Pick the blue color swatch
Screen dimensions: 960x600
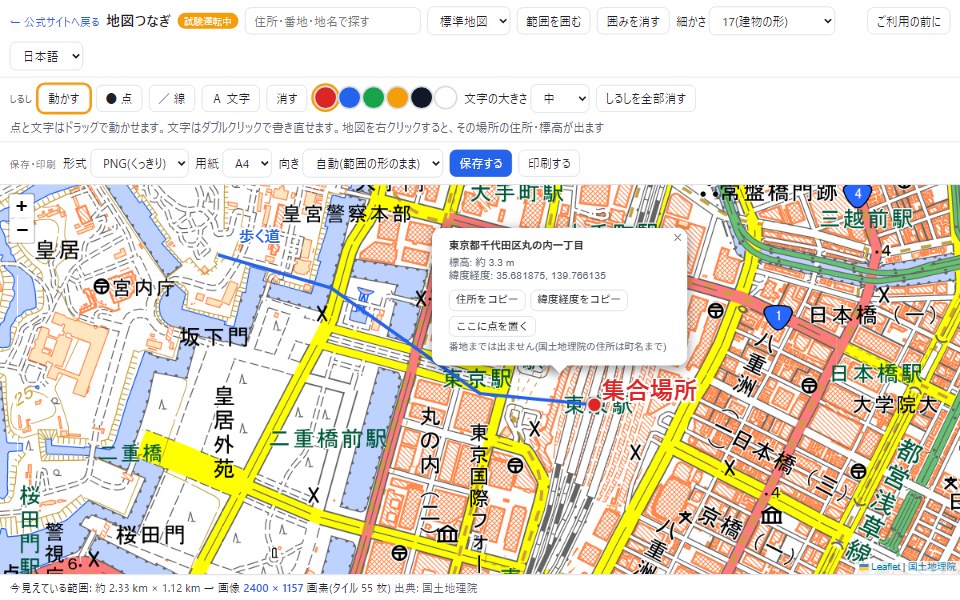349,98
